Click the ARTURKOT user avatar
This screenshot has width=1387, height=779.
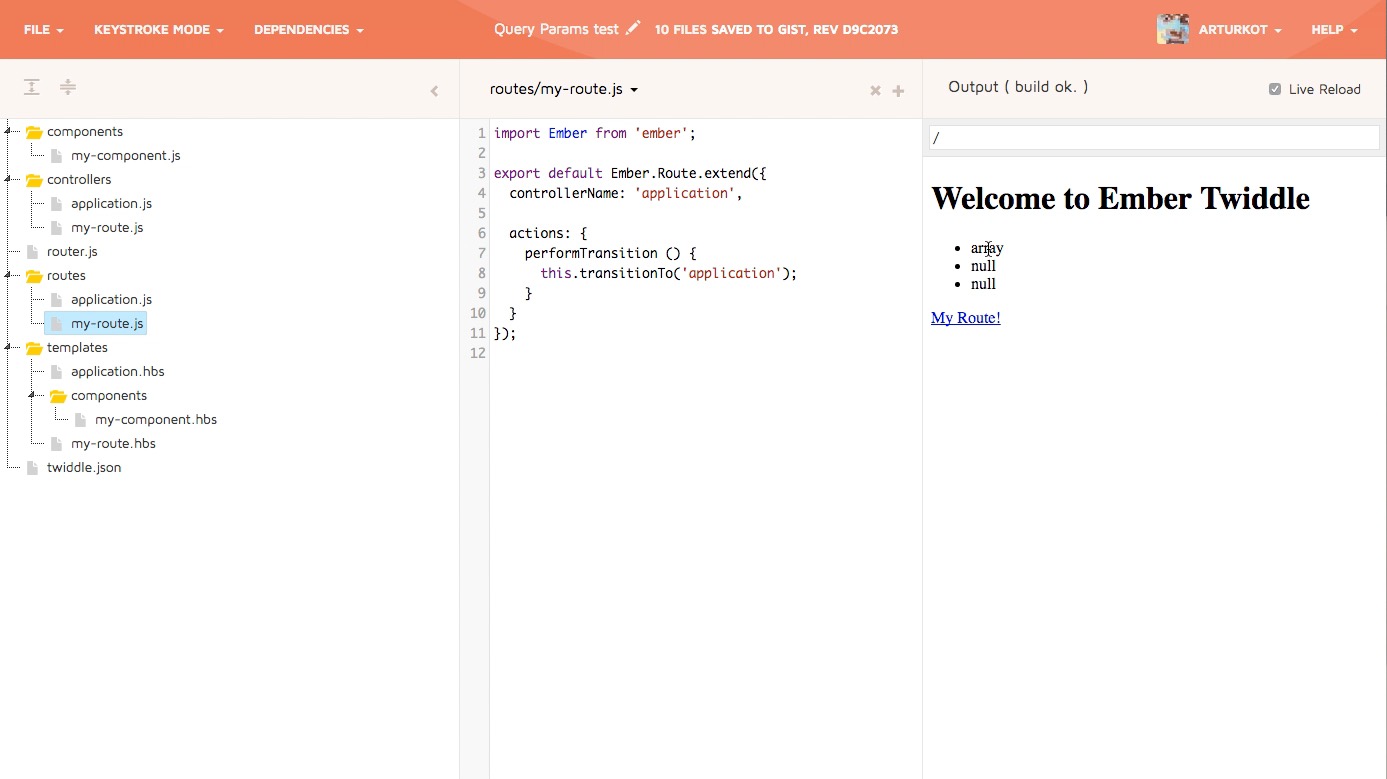tap(1172, 29)
